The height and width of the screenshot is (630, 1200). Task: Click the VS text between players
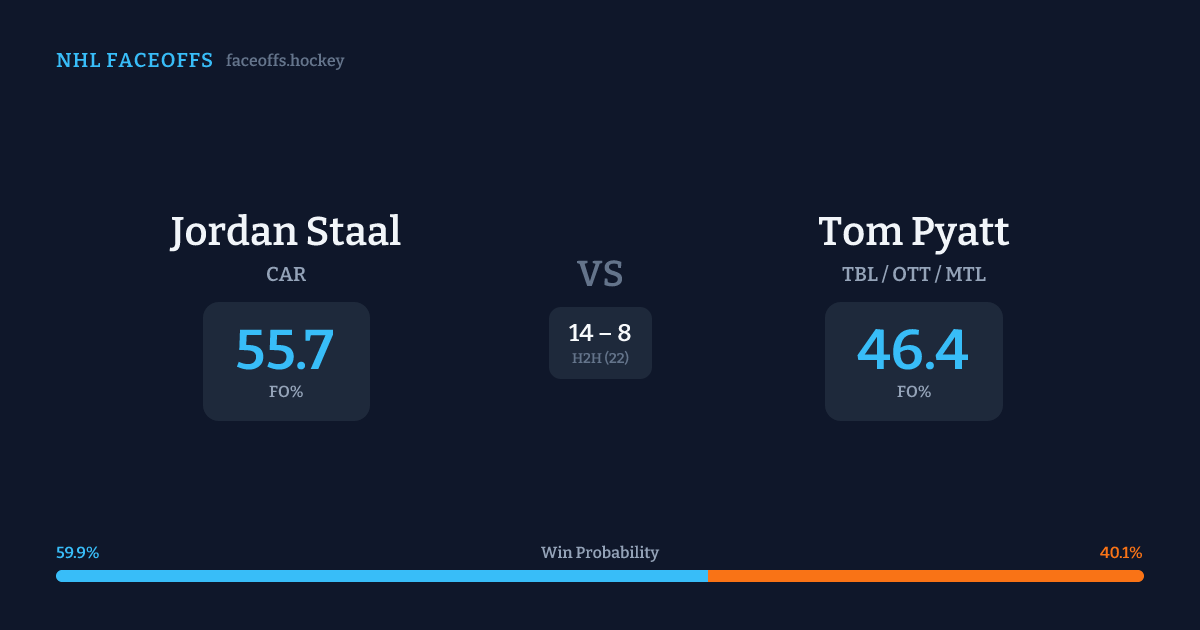point(600,274)
